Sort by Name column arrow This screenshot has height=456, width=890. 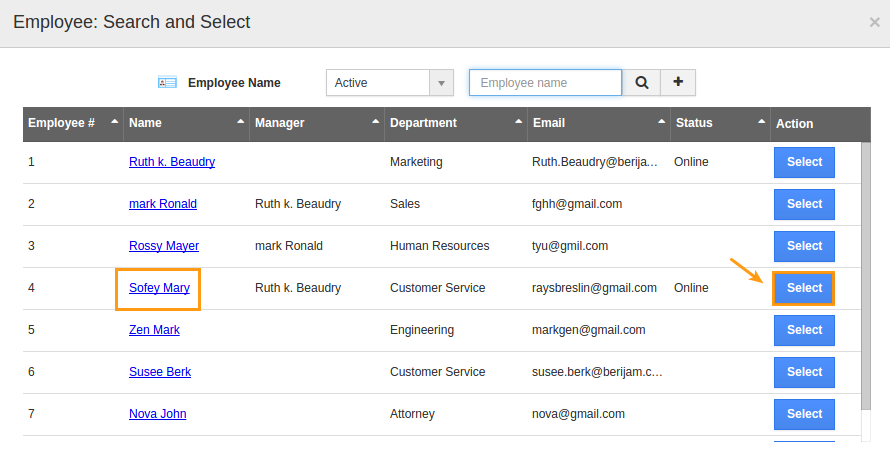241,122
